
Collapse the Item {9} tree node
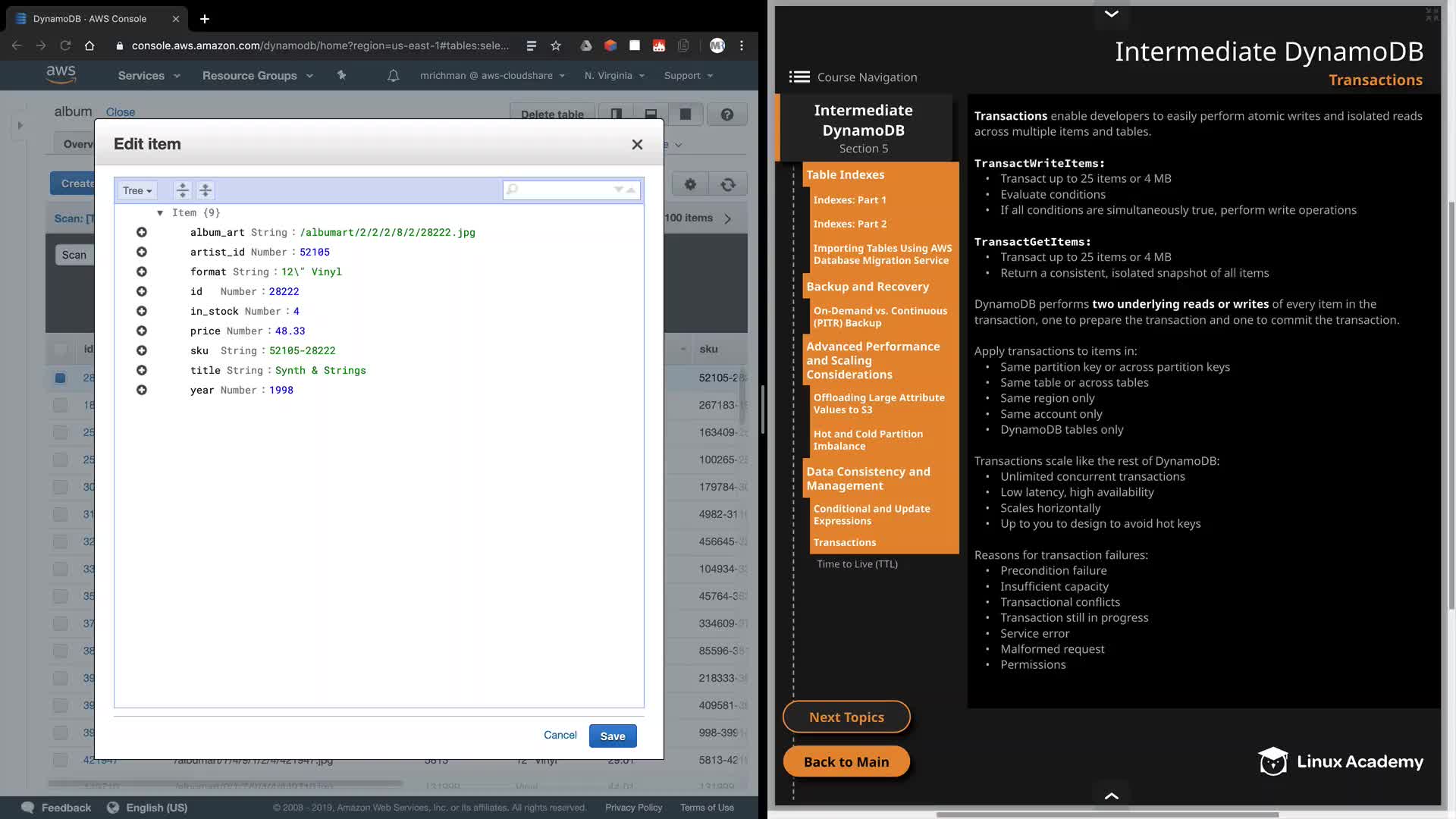click(x=160, y=213)
